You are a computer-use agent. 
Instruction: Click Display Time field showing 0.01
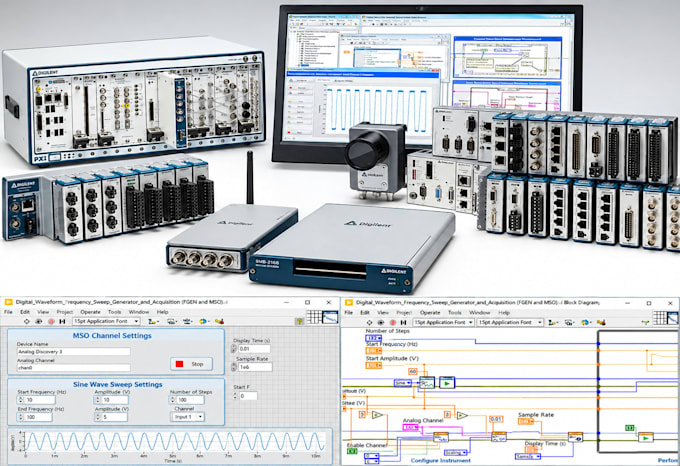(x=255, y=349)
